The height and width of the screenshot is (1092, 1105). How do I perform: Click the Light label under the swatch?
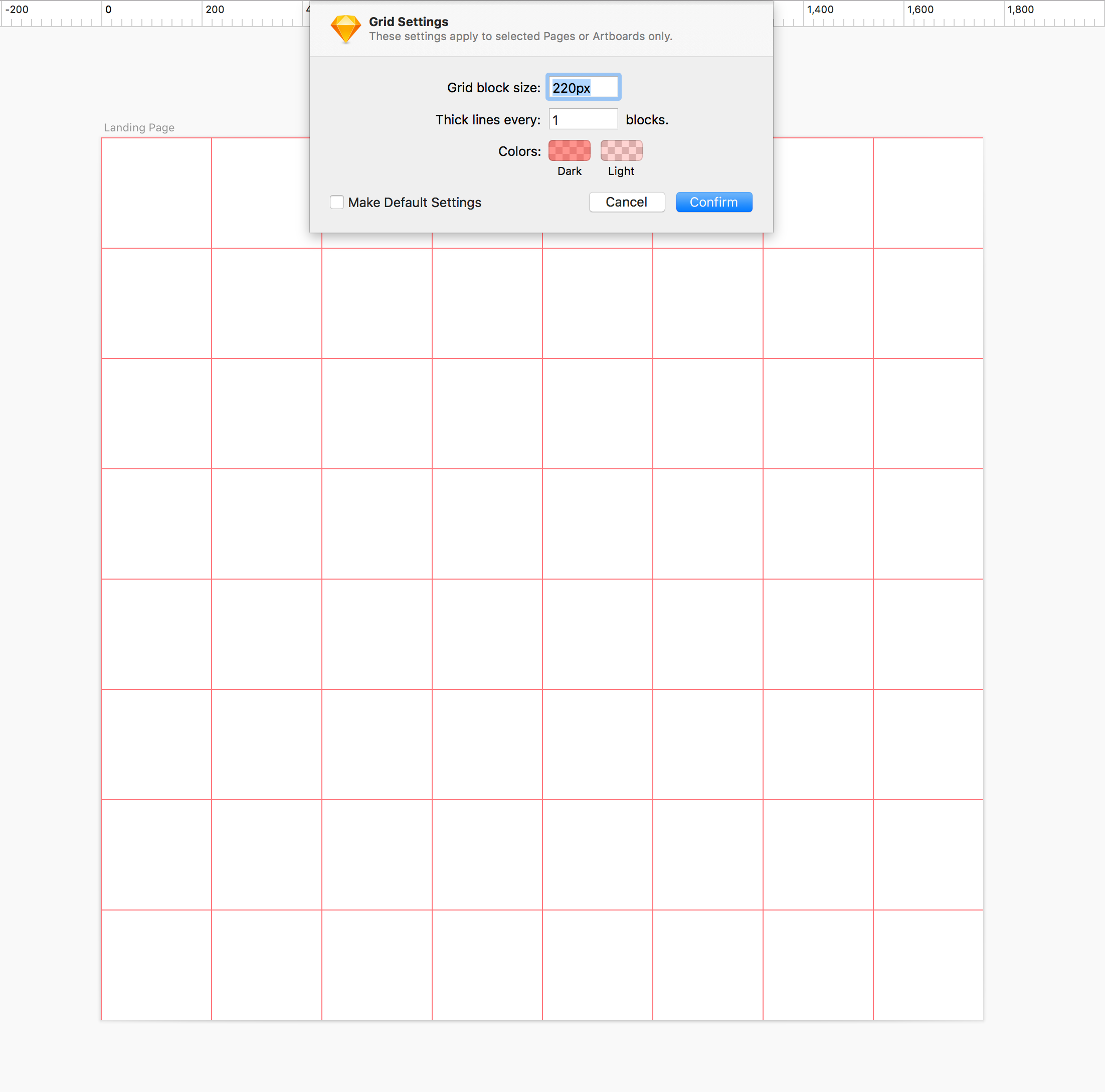click(x=621, y=171)
